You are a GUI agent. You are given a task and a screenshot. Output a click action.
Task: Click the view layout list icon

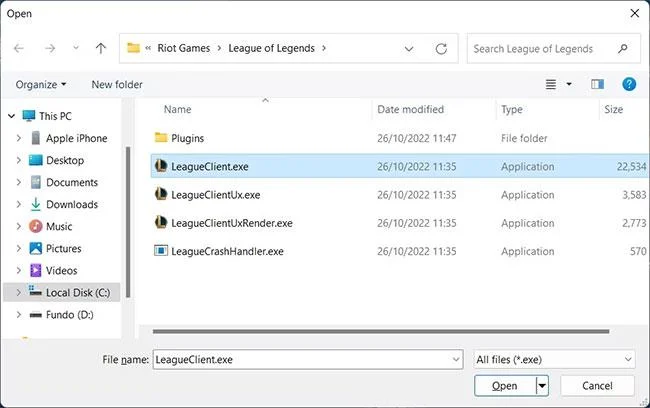pyautogui.click(x=551, y=84)
